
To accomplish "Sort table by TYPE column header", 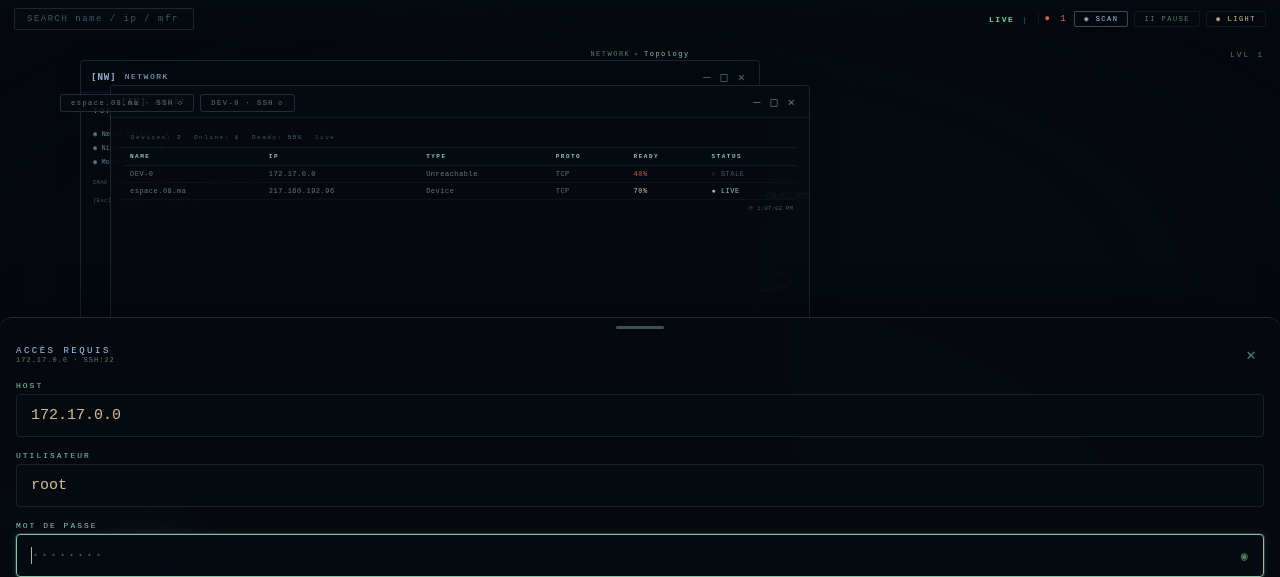I will pos(436,156).
